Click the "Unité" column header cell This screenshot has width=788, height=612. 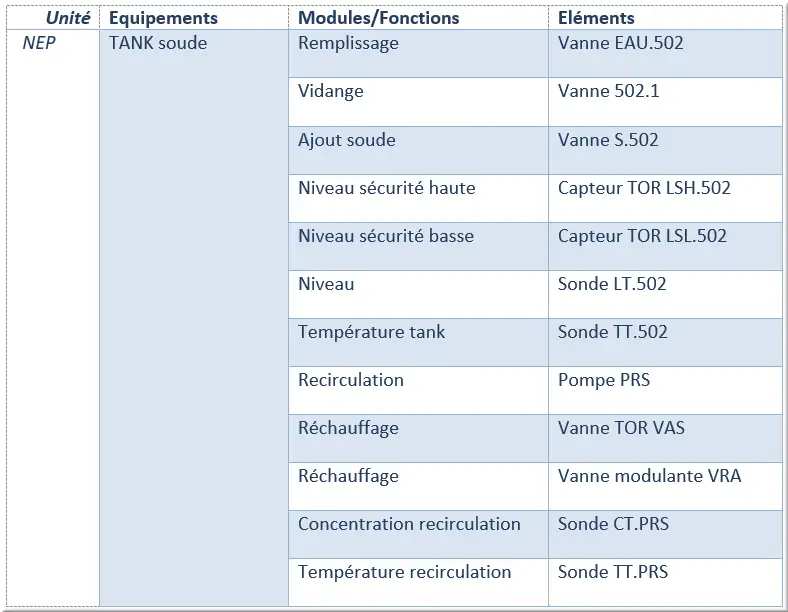[x=67, y=18]
